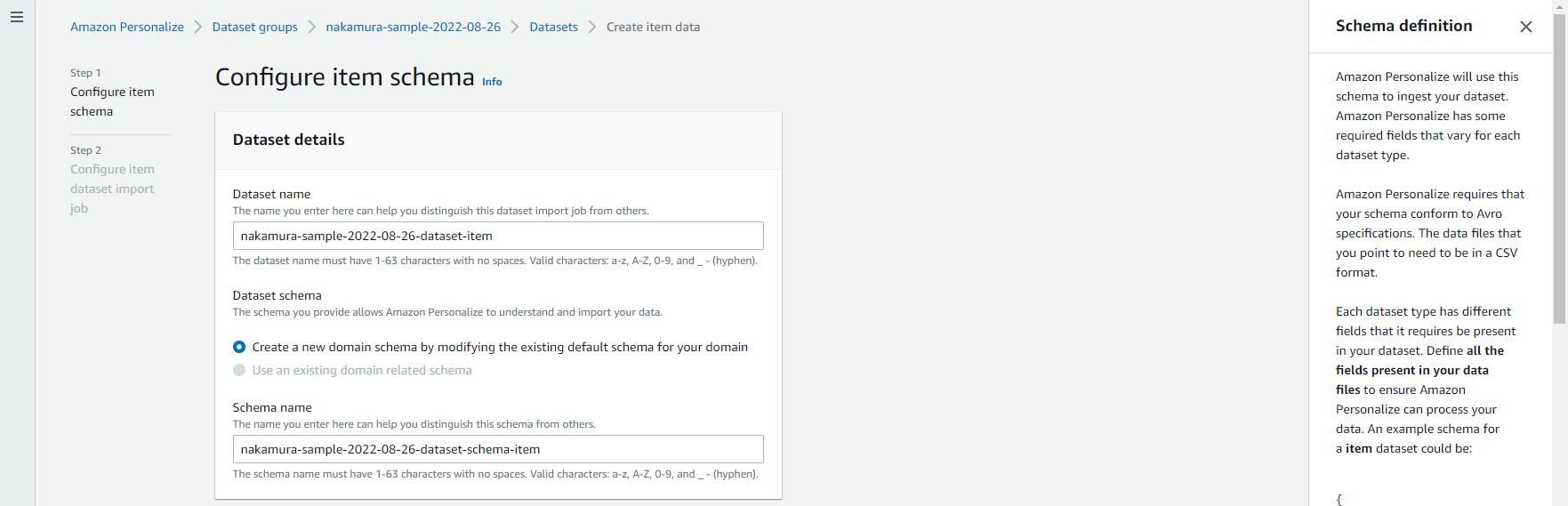Navigate to Datasets breadcrumb
Screen dimensions: 1568x506
coord(554,27)
